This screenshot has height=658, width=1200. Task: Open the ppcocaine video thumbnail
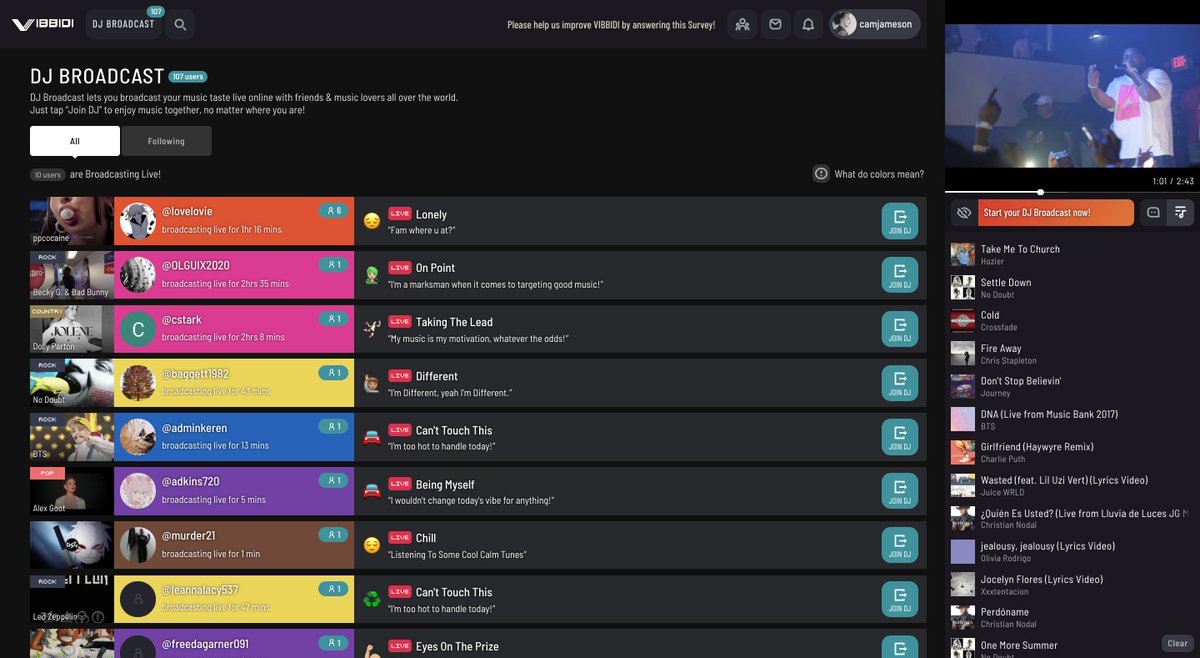[71, 221]
